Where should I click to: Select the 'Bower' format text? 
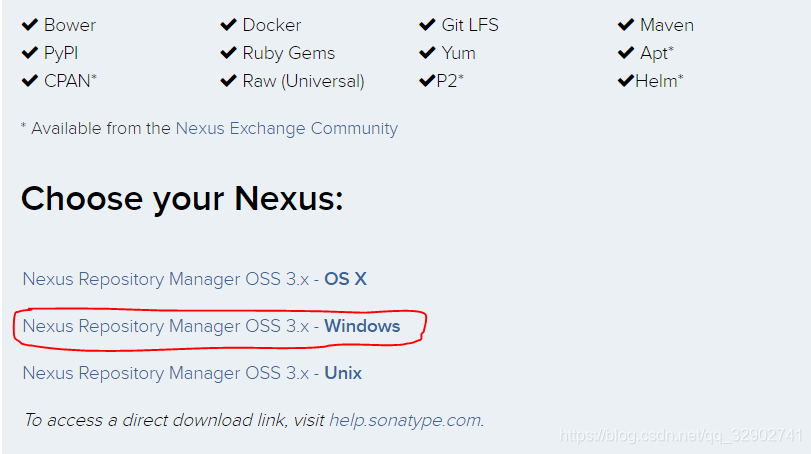[x=70, y=25]
